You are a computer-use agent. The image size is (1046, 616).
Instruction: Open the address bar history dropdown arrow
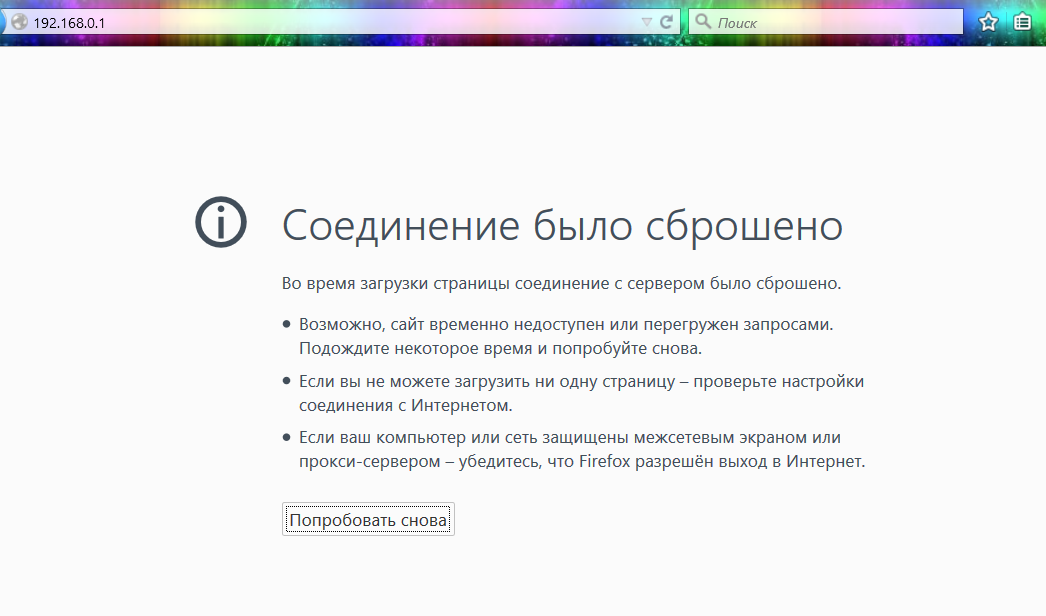tap(646, 22)
